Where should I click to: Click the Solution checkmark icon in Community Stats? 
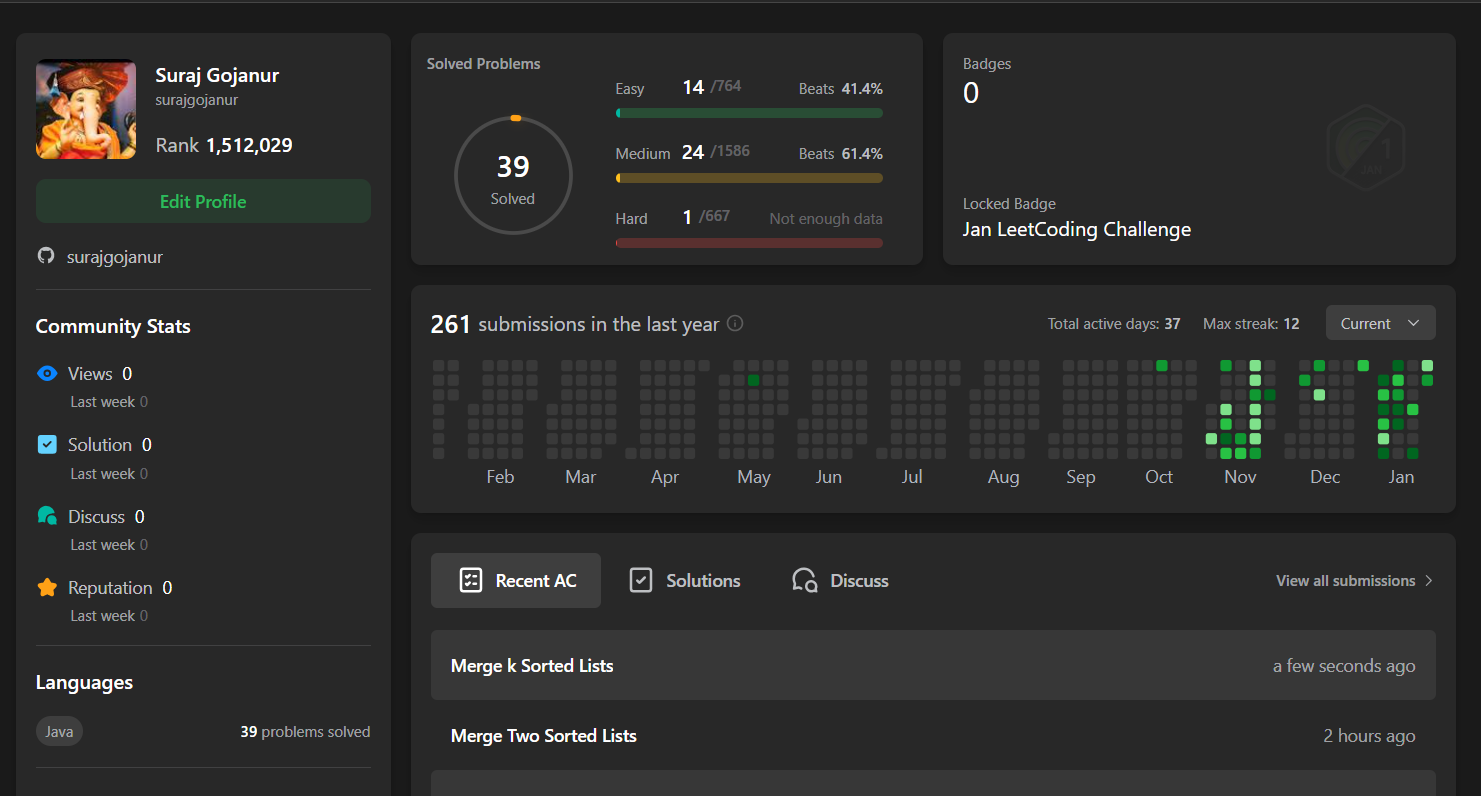(47, 445)
